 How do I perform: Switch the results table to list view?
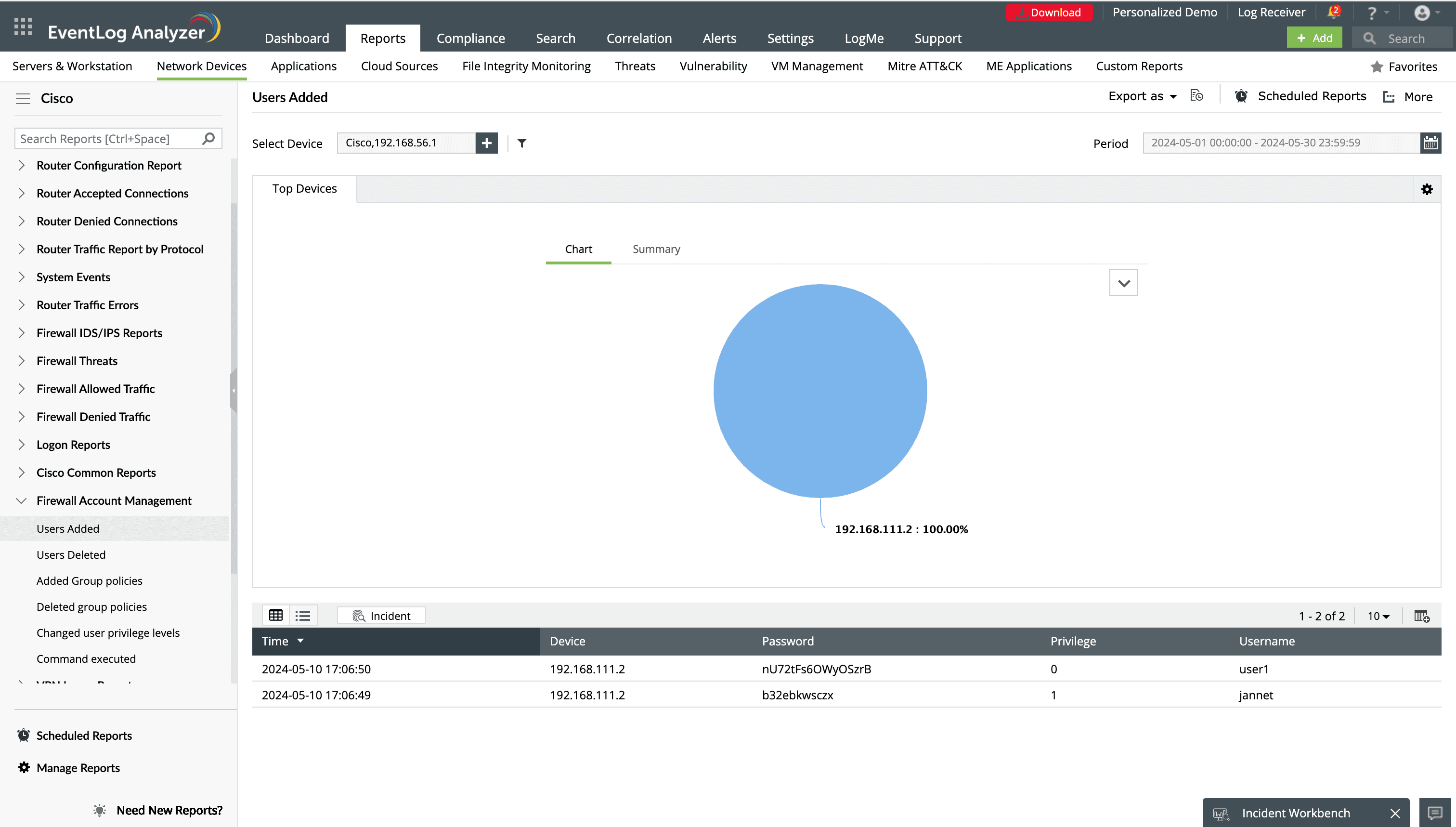click(x=303, y=615)
